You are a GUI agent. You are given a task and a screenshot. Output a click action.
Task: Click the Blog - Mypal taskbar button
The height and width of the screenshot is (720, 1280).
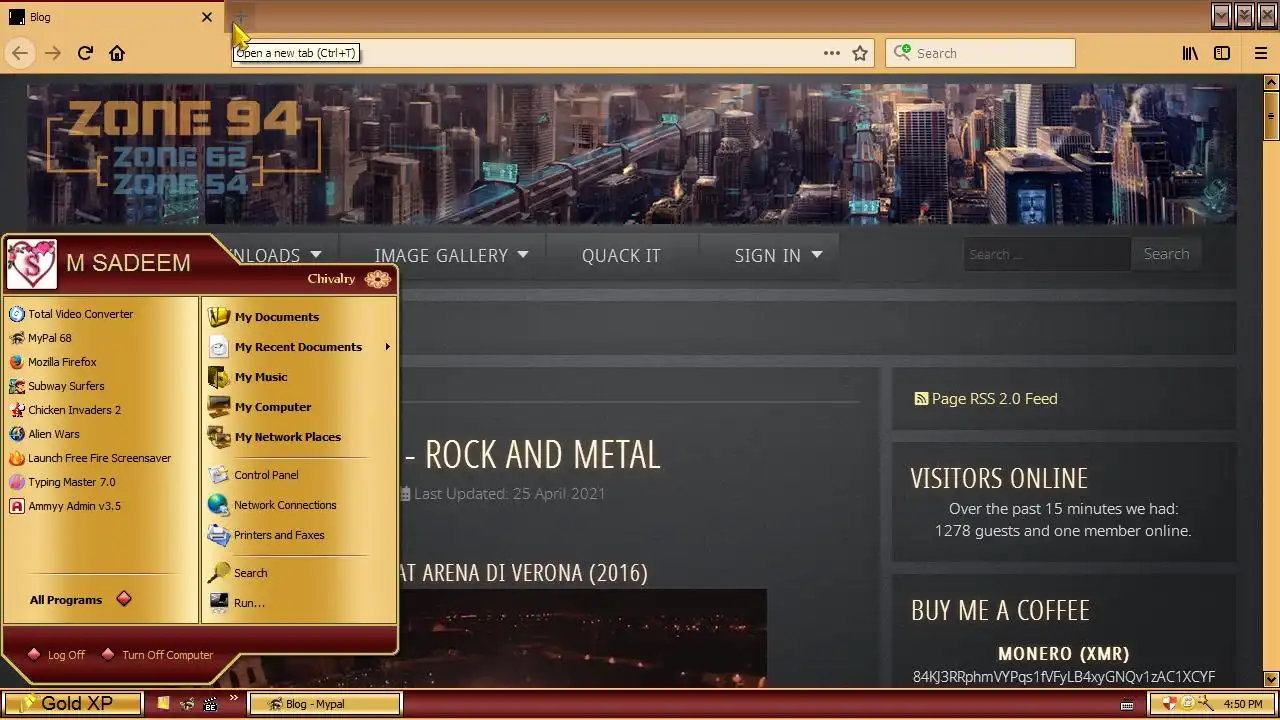[x=325, y=704]
